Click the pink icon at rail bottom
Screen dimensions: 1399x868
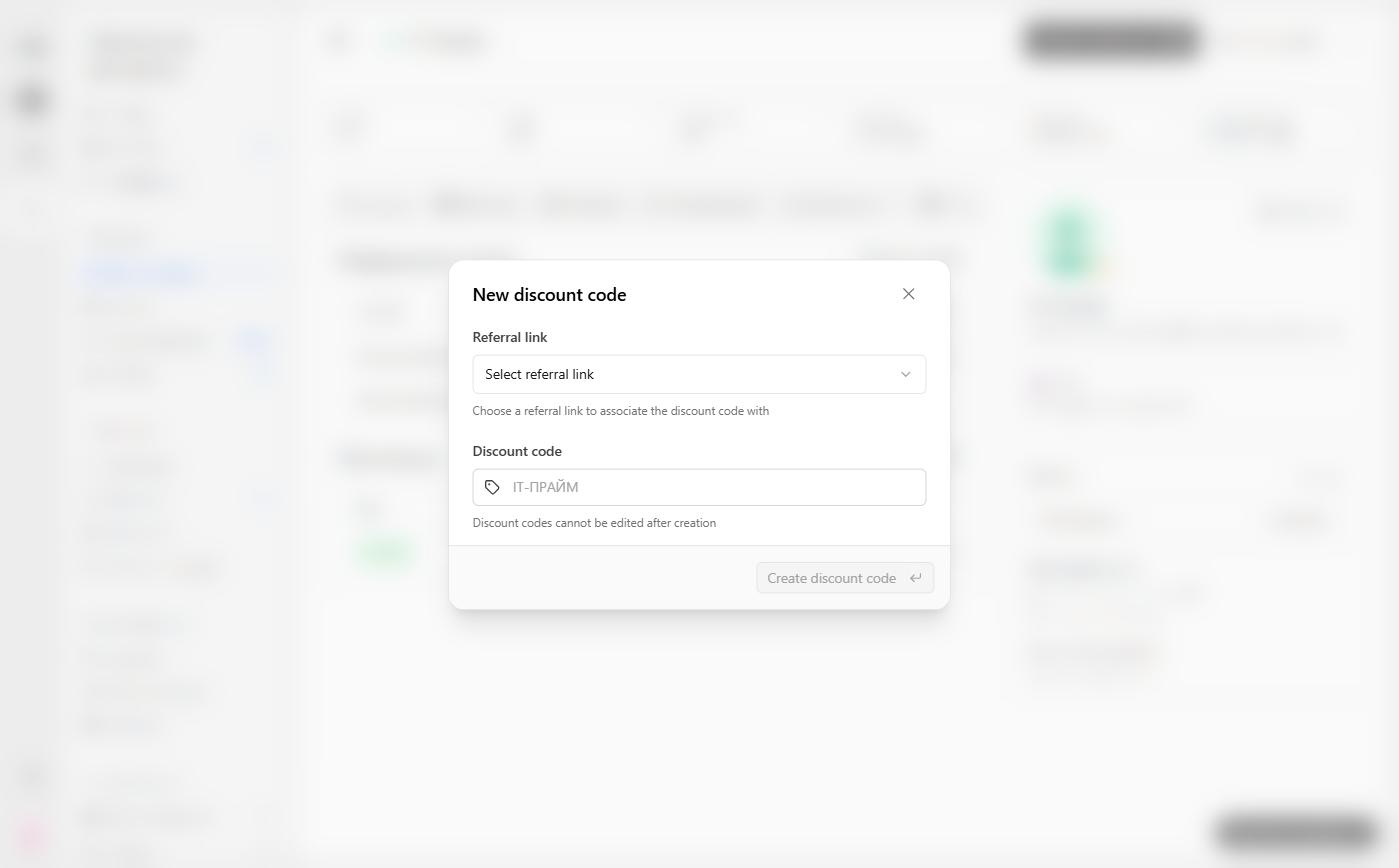pyautogui.click(x=32, y=836)
